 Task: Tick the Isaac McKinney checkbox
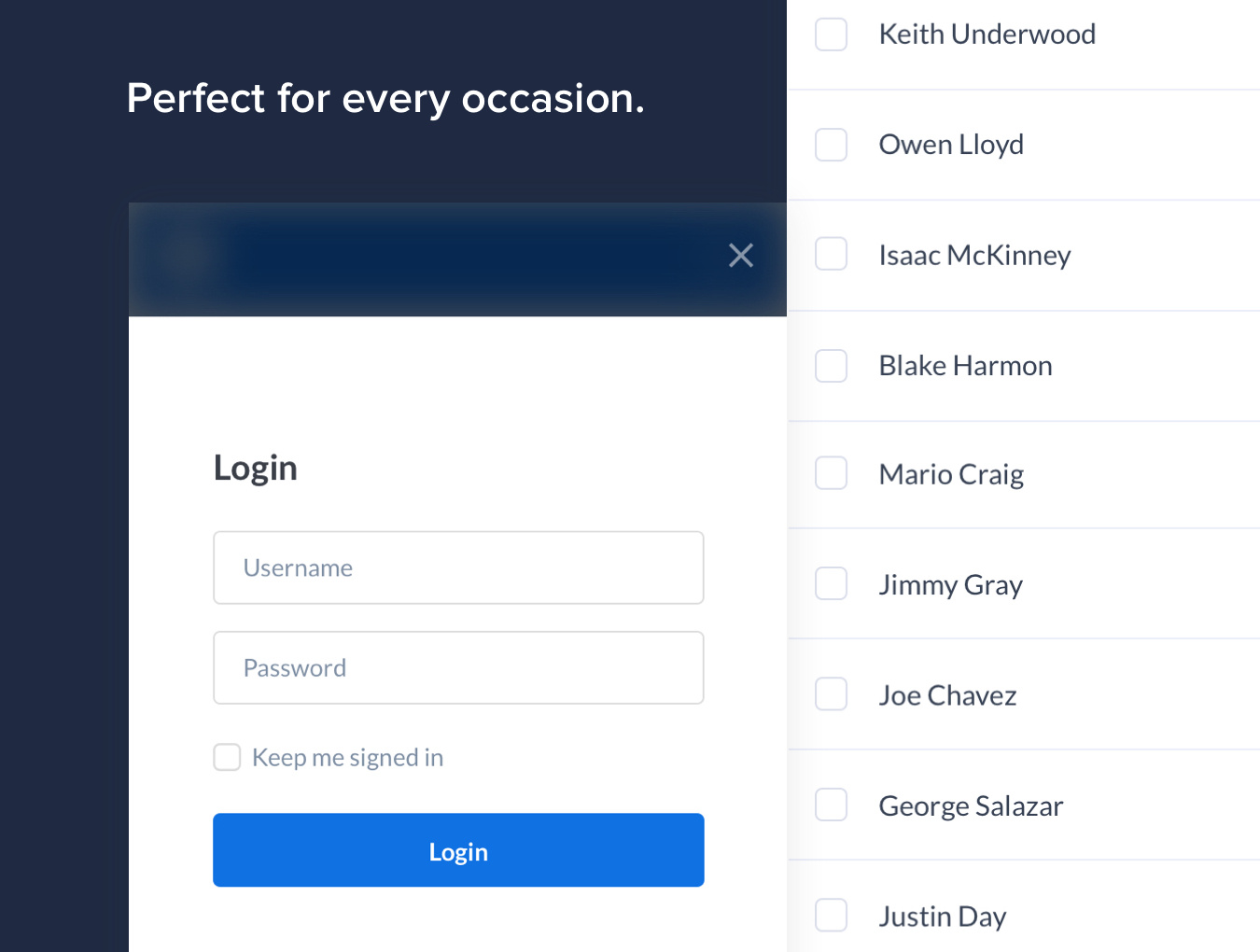[x=831, y=254]
